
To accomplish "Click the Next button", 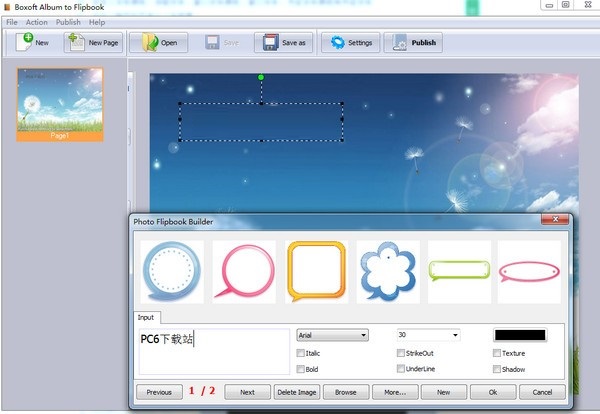I will (x=248, y=392).
